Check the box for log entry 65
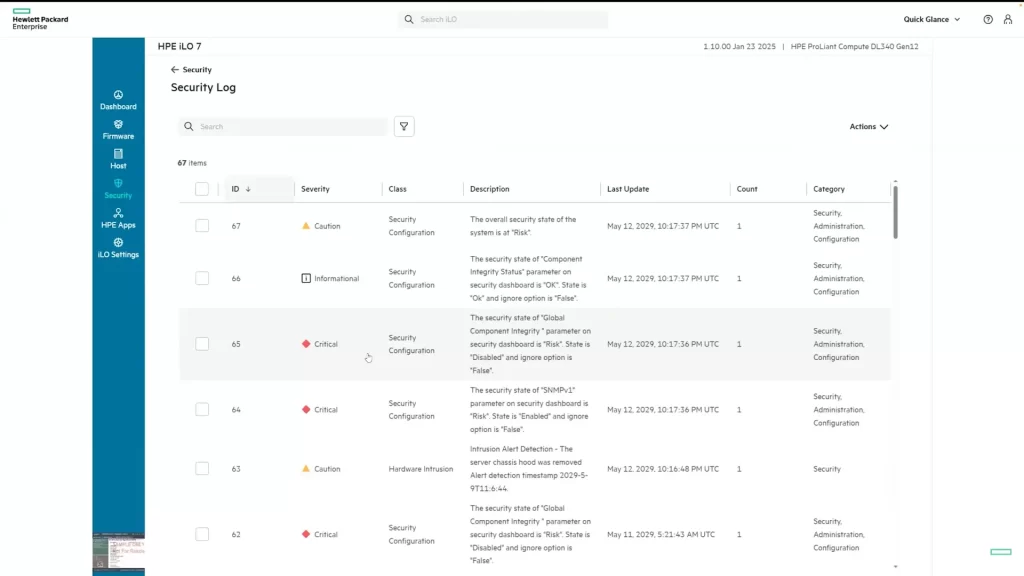 202,344
